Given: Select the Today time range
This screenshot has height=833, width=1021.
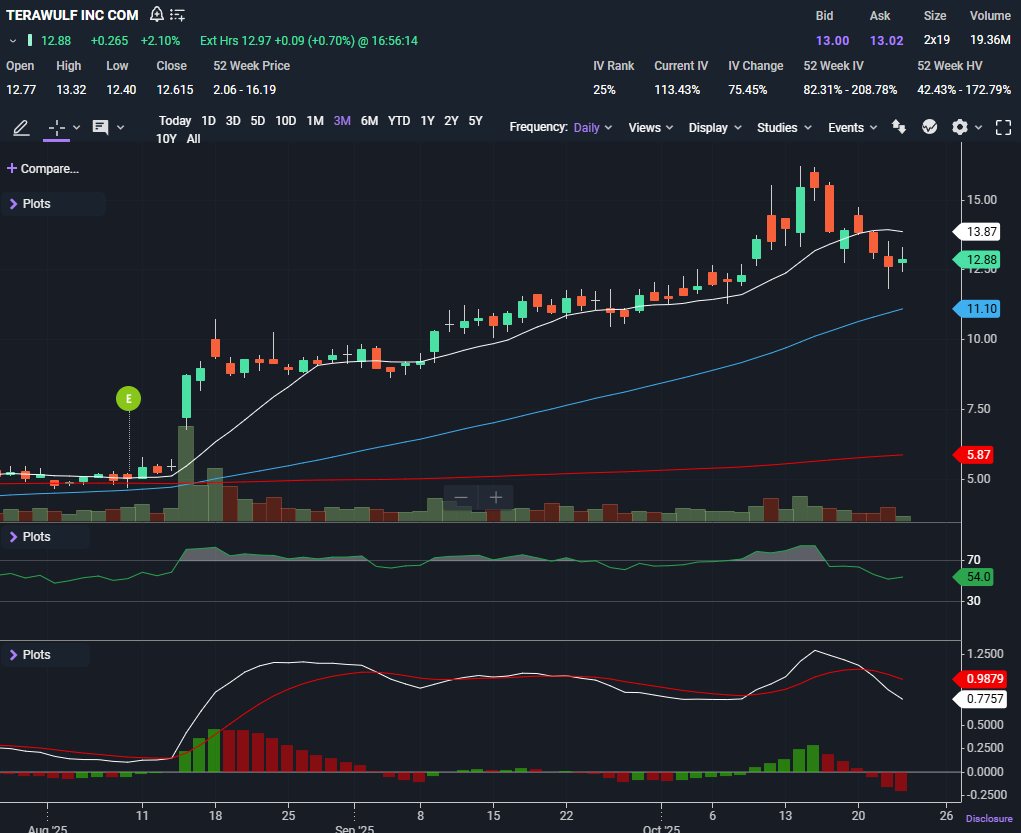Looking at the screenshot, I should (x=175, y=120).
